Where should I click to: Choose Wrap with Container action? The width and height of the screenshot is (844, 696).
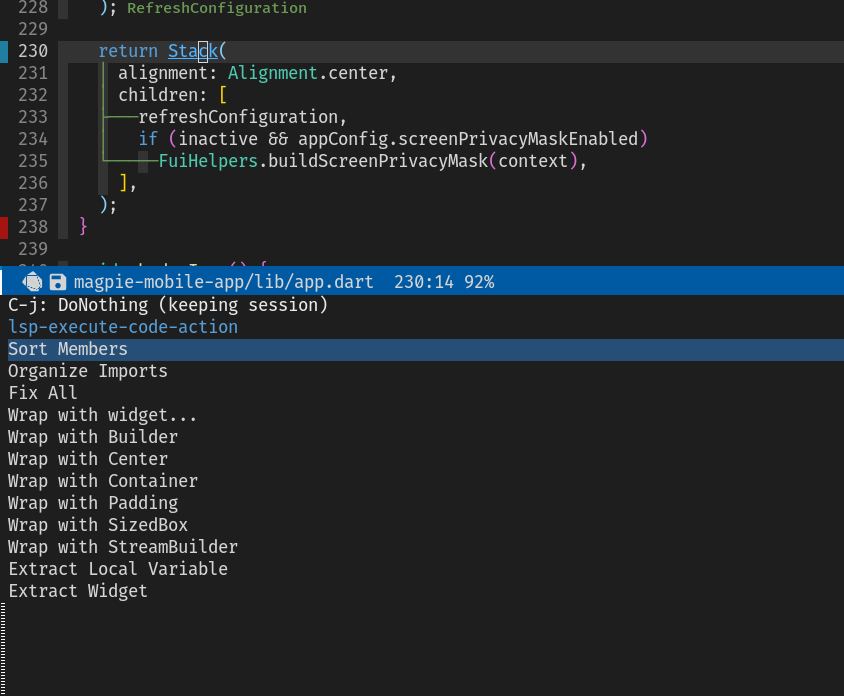103,481
